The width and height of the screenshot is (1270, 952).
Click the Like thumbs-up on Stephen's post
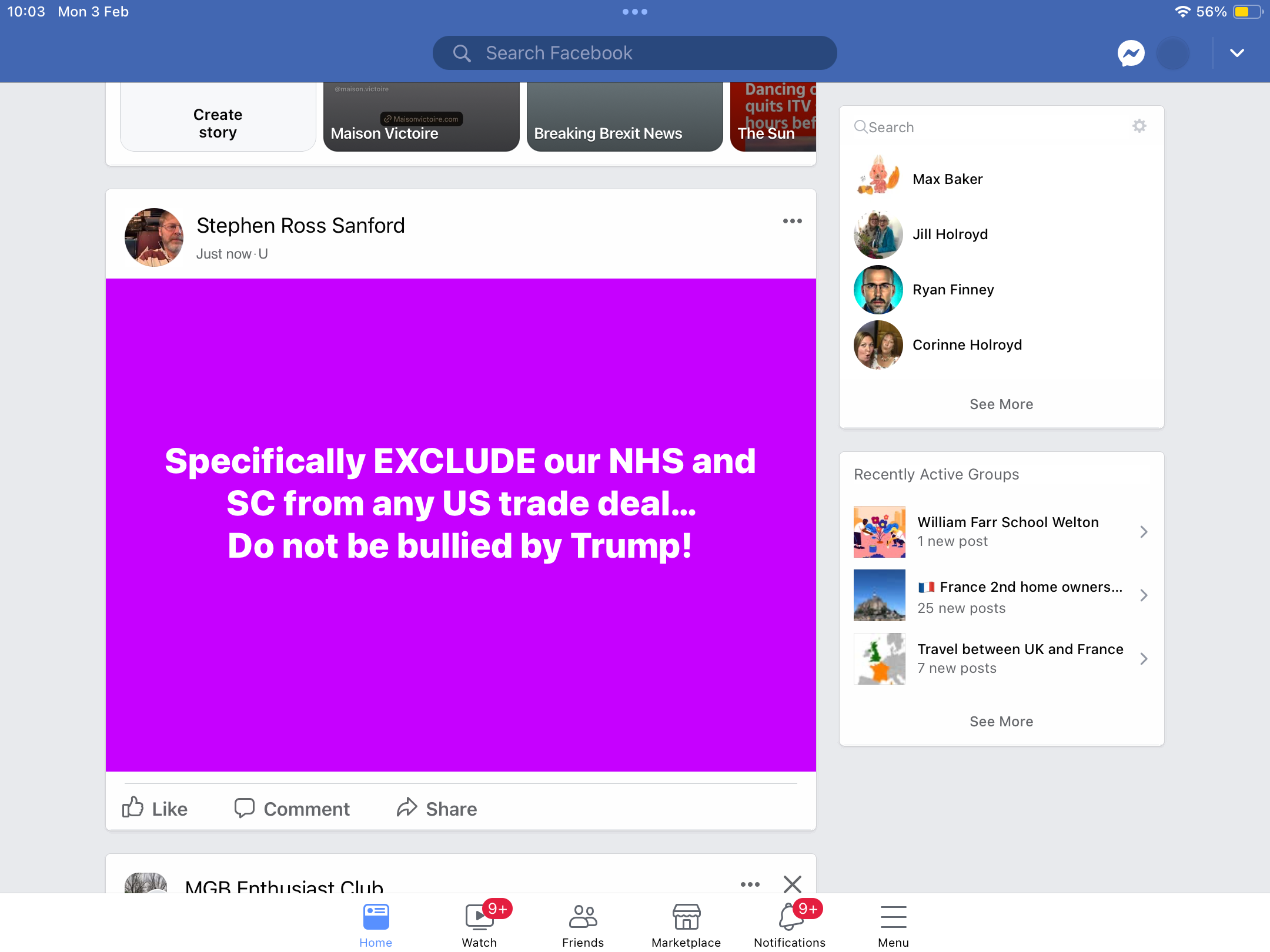[133, 807]
